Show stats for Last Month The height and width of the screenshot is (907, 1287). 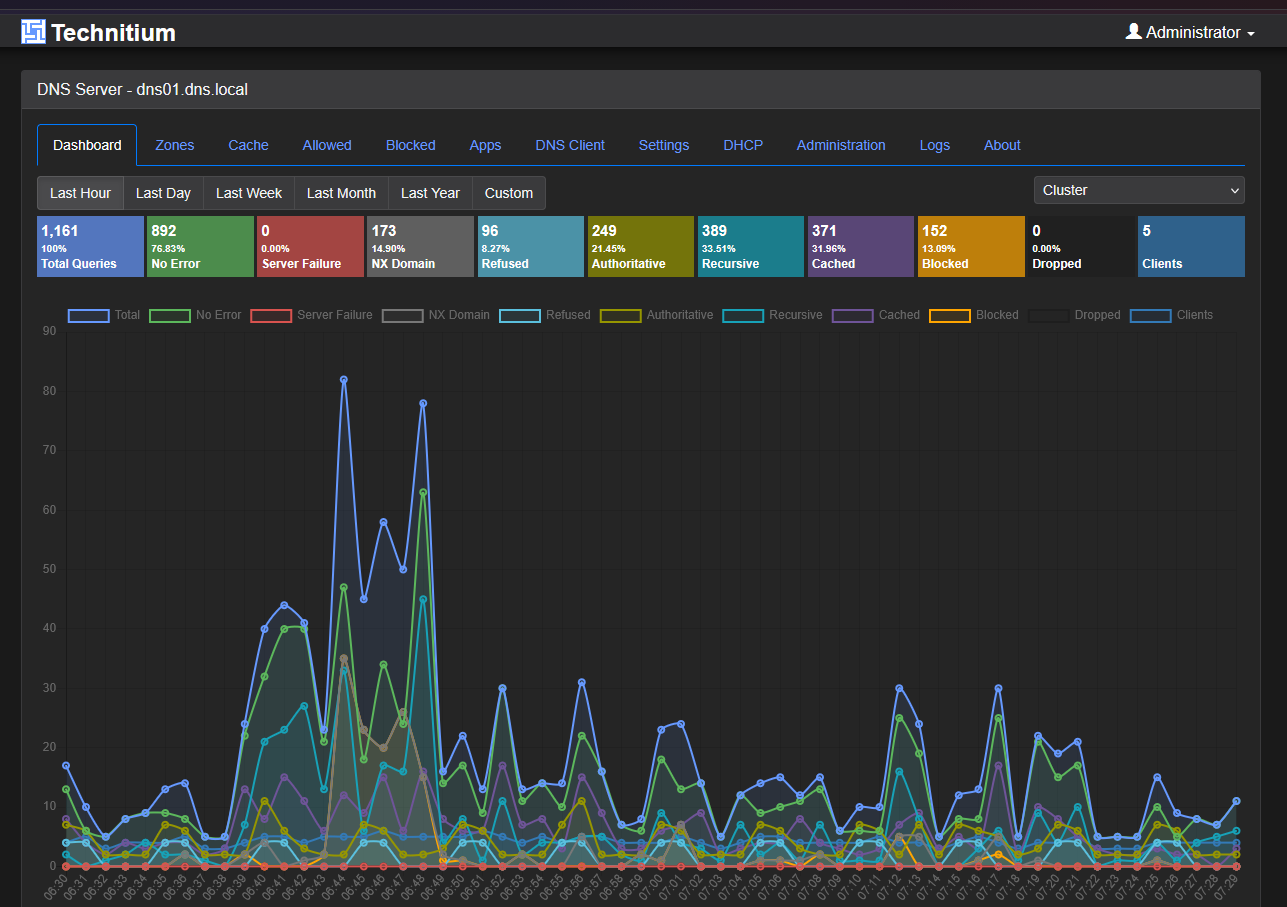point(341,193)
